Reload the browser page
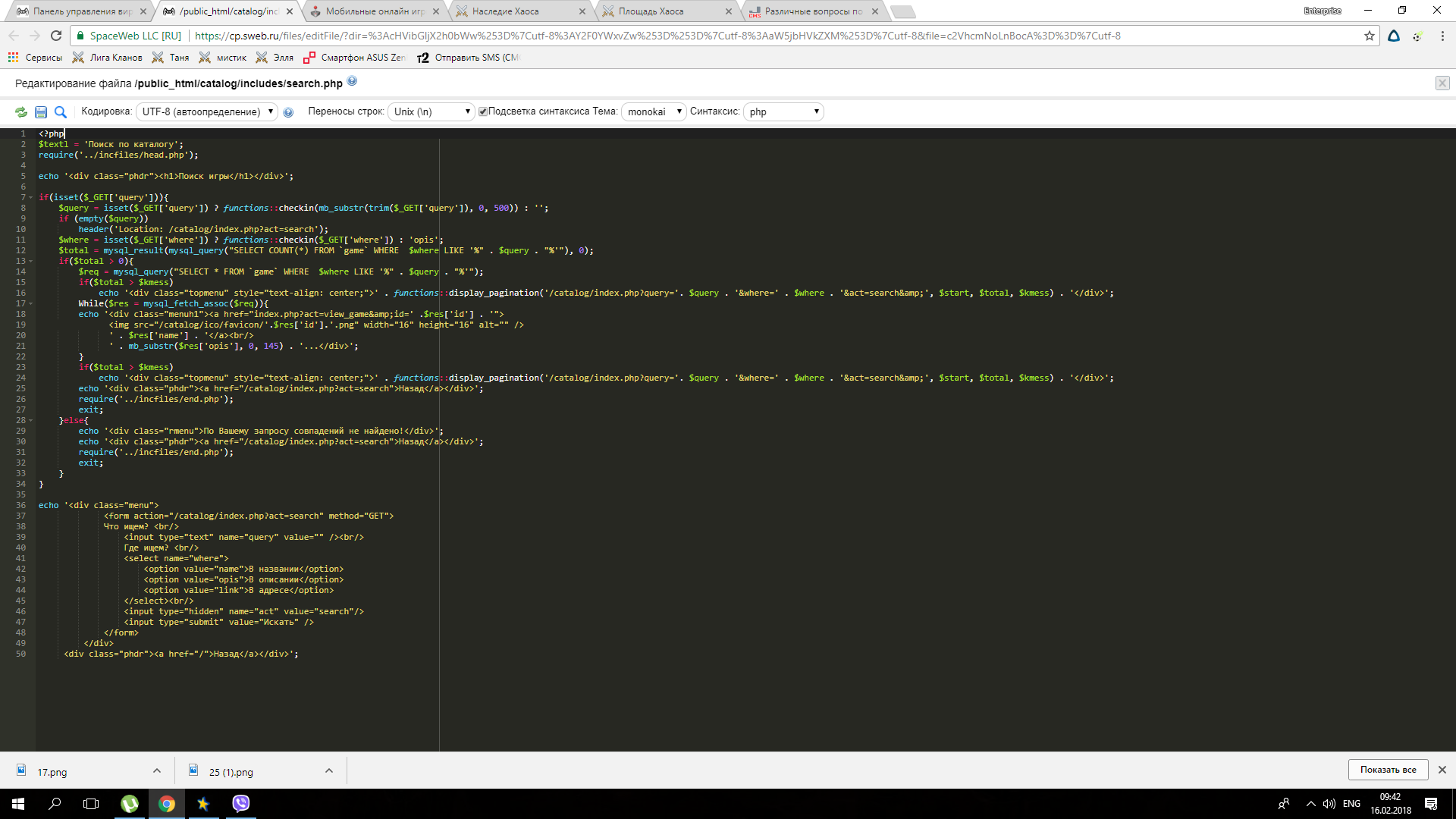This screenshot has width=1456, height=819. pyautogui.click(x=55, y=36)
